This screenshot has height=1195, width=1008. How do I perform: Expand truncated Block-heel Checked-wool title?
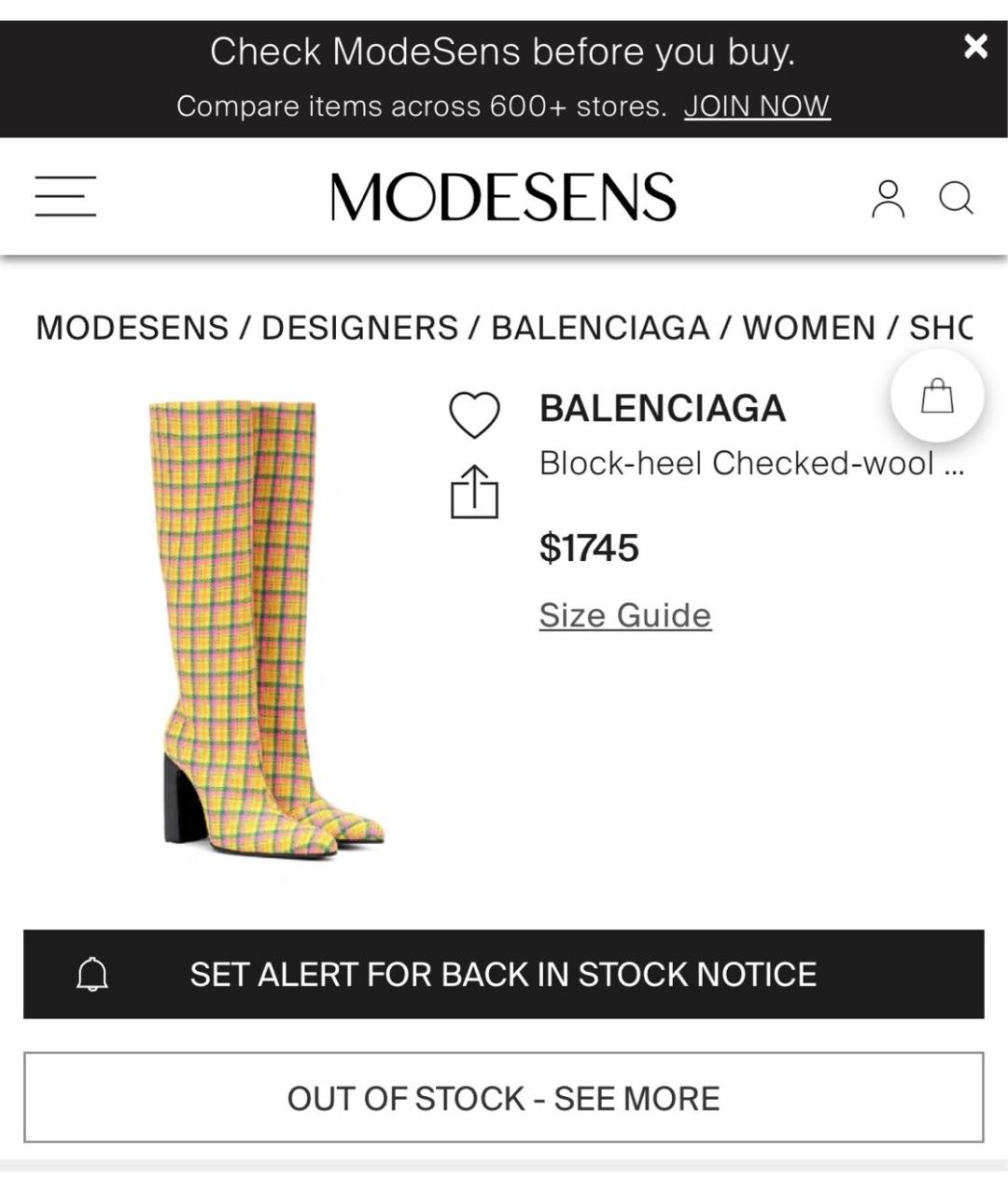pyautogui.click(x=751, y=463)
